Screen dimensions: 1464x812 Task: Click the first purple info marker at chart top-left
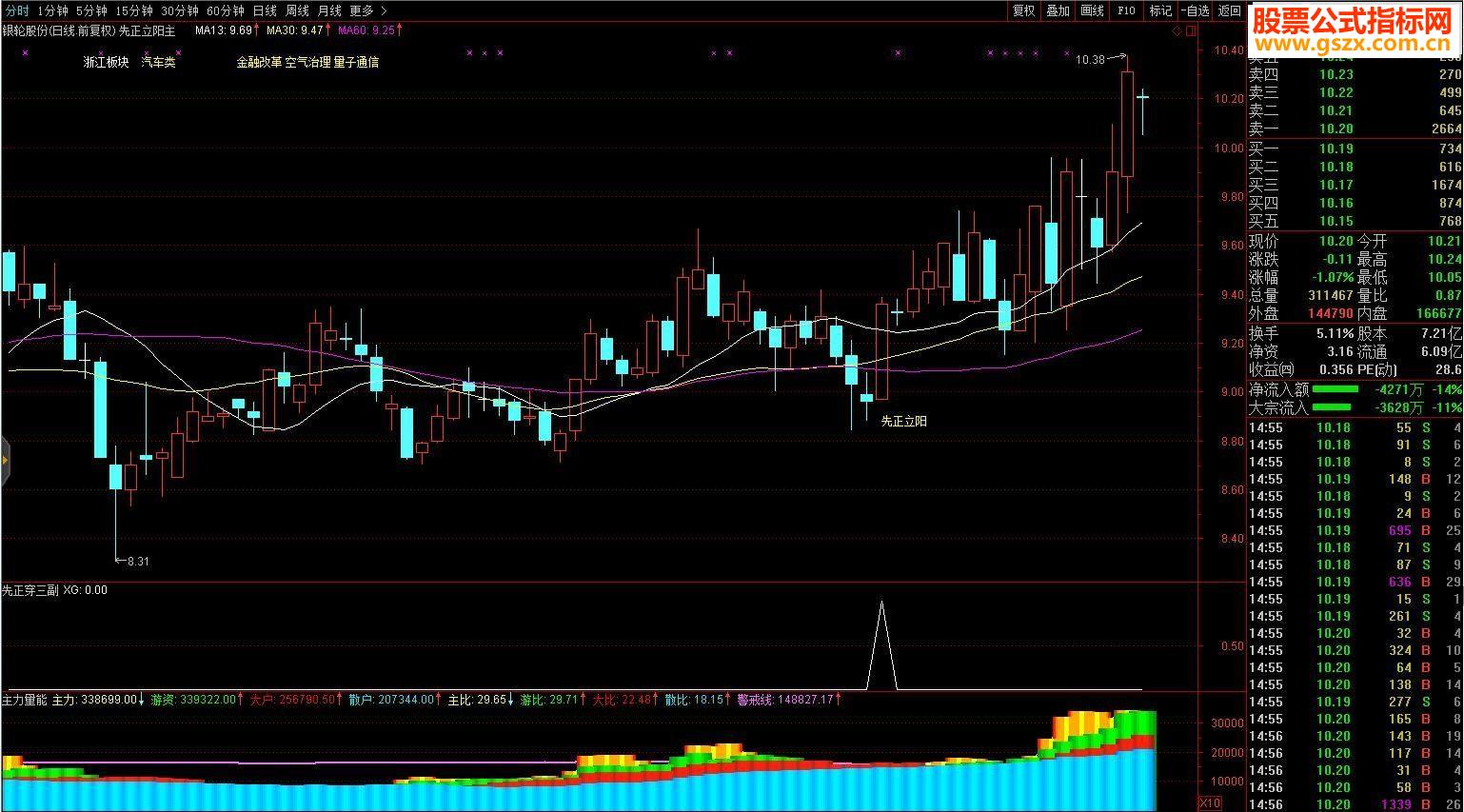click(25, 53)
